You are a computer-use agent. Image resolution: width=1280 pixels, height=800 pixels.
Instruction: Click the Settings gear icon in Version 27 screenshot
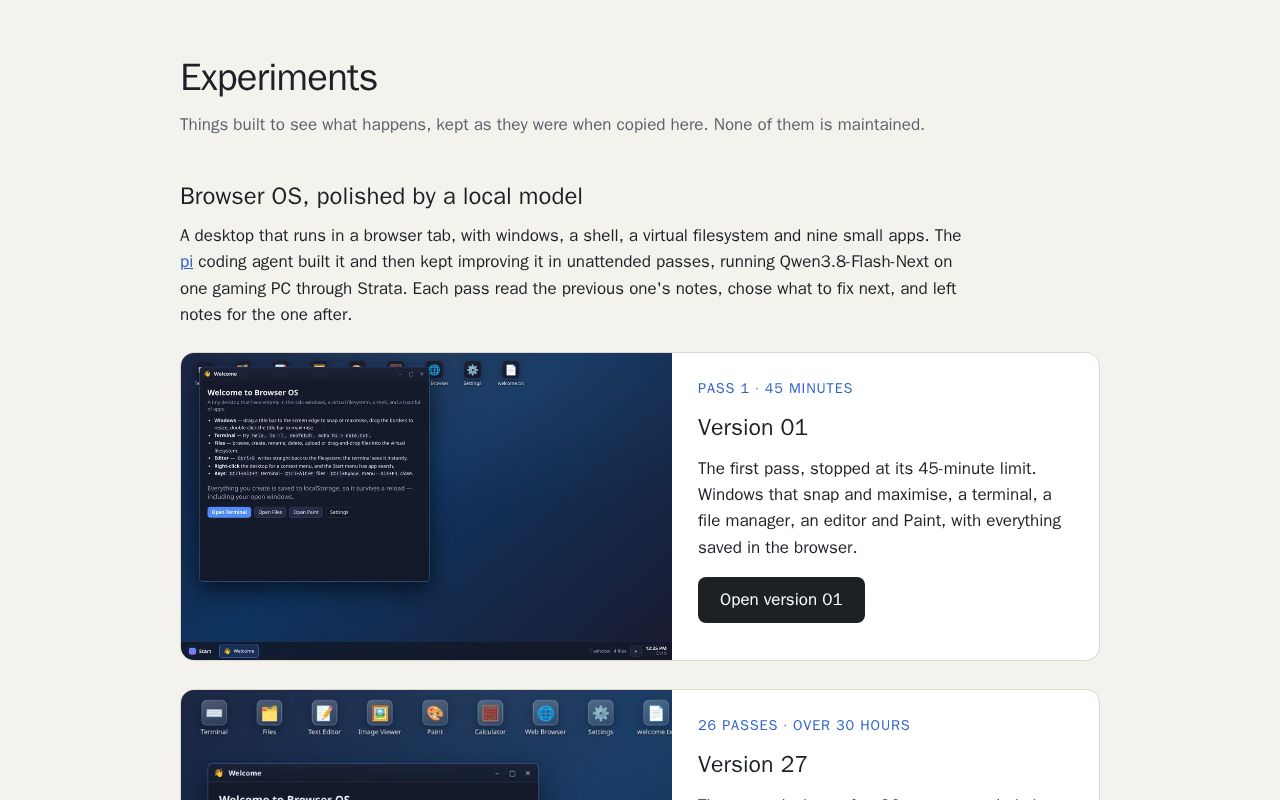[x=601, y=712]
